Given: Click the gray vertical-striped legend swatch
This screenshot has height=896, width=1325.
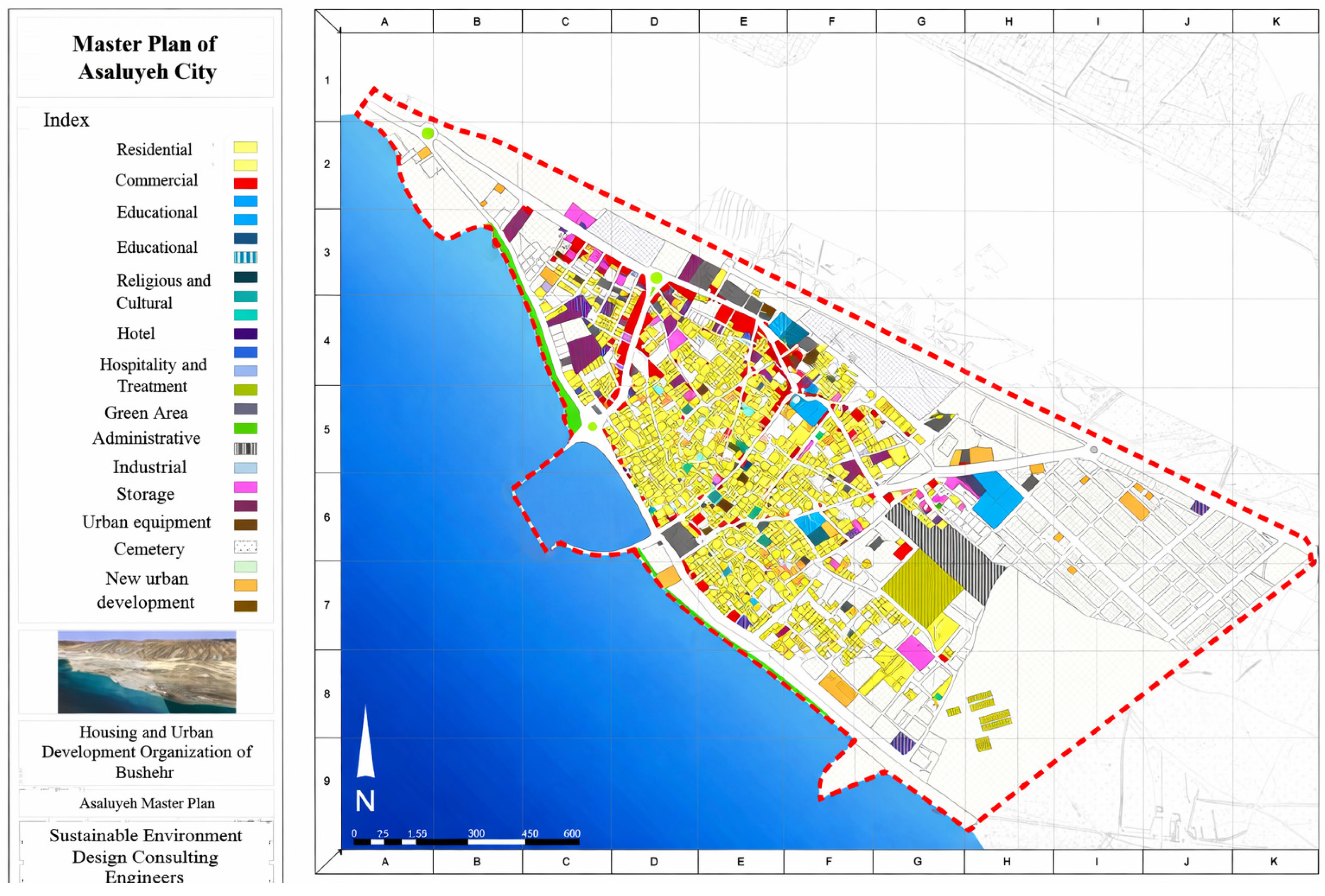Looking at the screenshot, I should (245, 448).
